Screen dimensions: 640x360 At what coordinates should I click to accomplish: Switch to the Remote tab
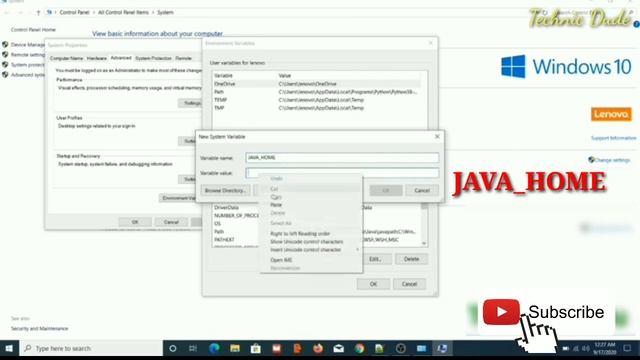[183, 58]
